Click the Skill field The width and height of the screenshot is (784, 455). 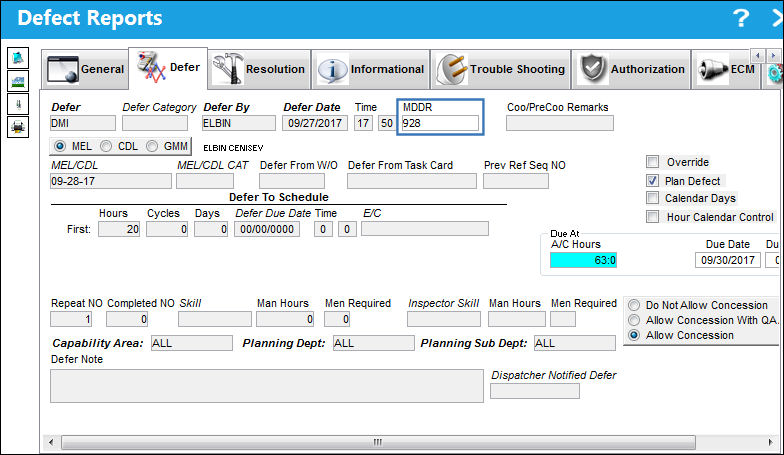click(x=215, y=319)
